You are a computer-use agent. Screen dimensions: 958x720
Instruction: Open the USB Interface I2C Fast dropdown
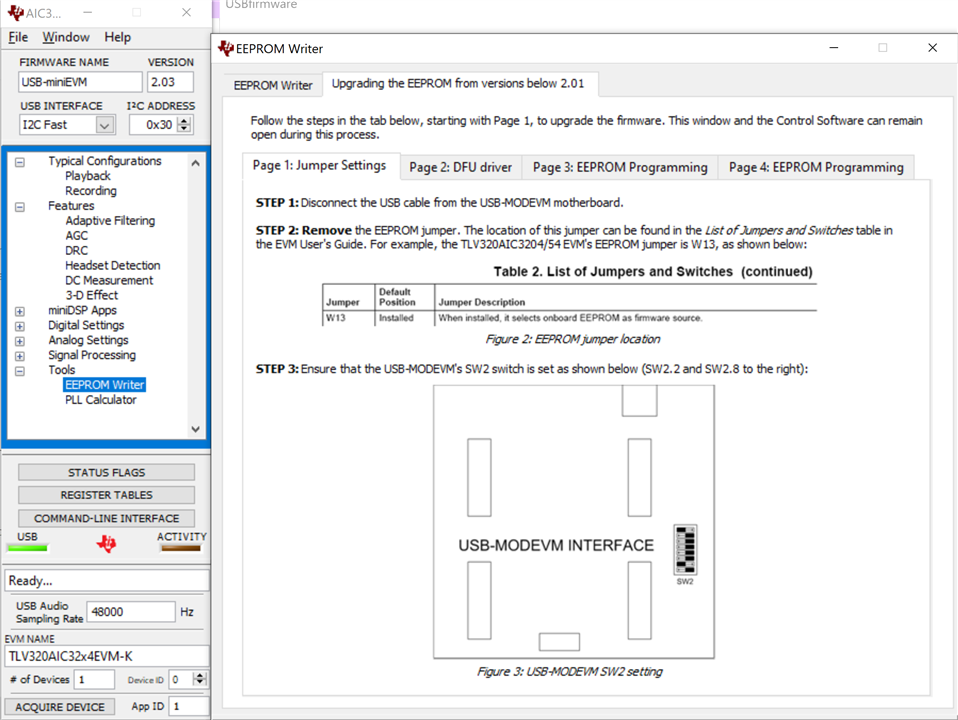[x=104, y=125]
